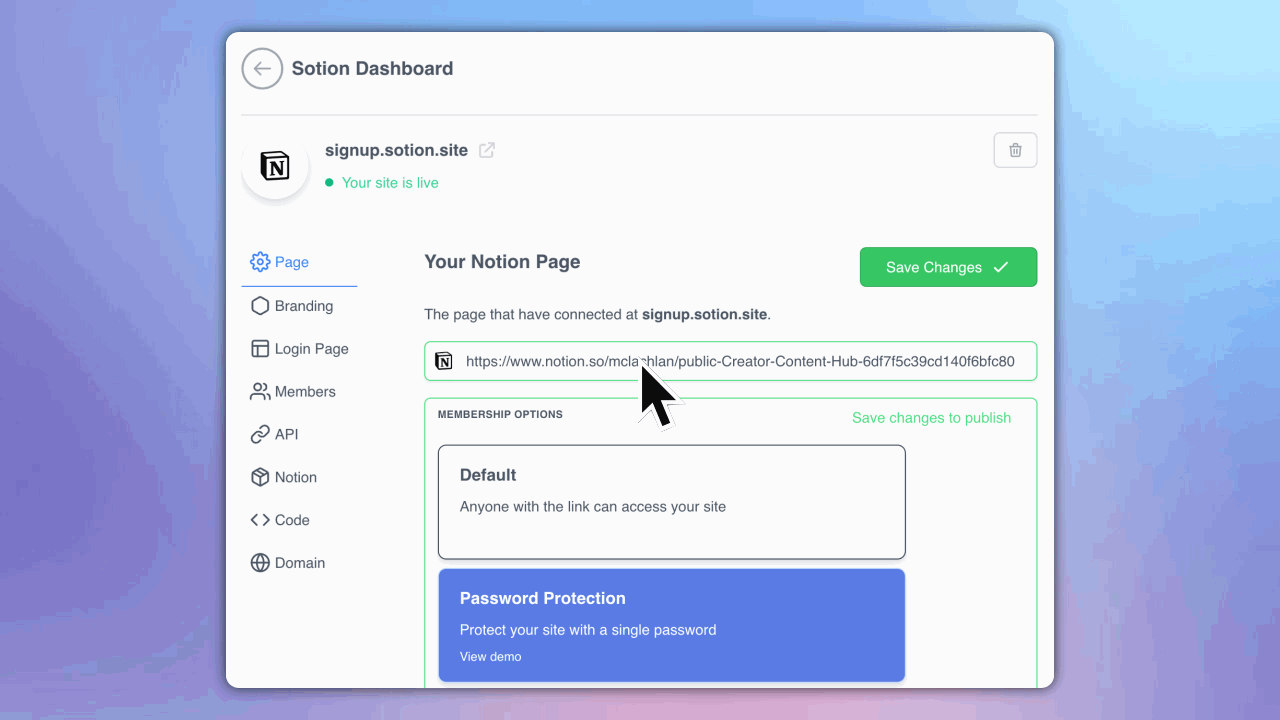
Task: Click the angle brackets icon beside Code
Action: pyautogui.click(x=260, y=520)
